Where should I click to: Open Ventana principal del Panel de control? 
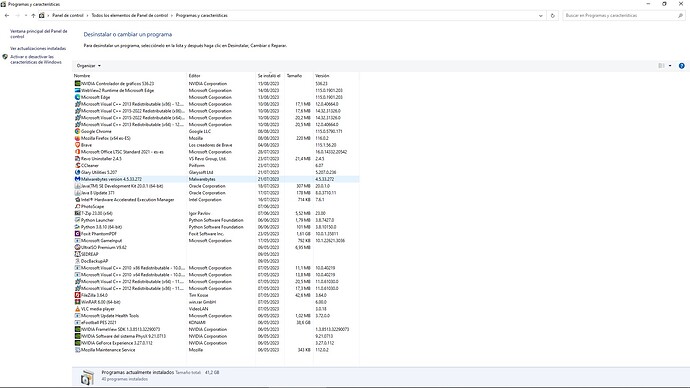[x=39, y=34]
